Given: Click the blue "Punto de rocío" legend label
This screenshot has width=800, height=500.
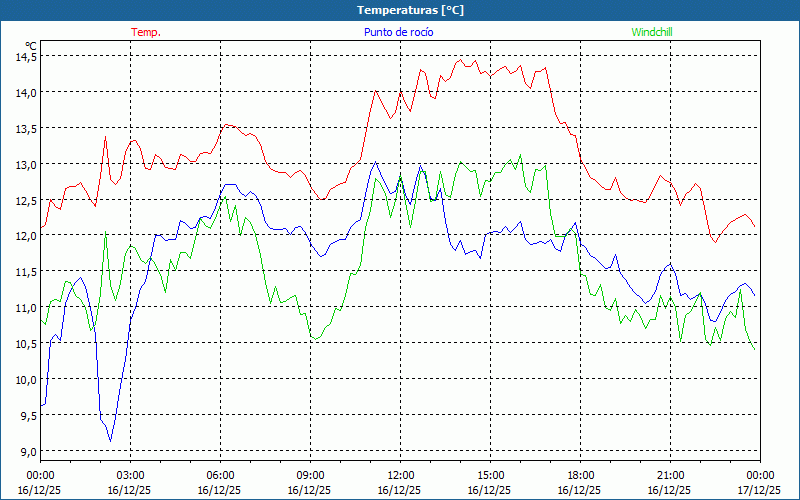Looking at the screenshot, I should coord(398,32).
